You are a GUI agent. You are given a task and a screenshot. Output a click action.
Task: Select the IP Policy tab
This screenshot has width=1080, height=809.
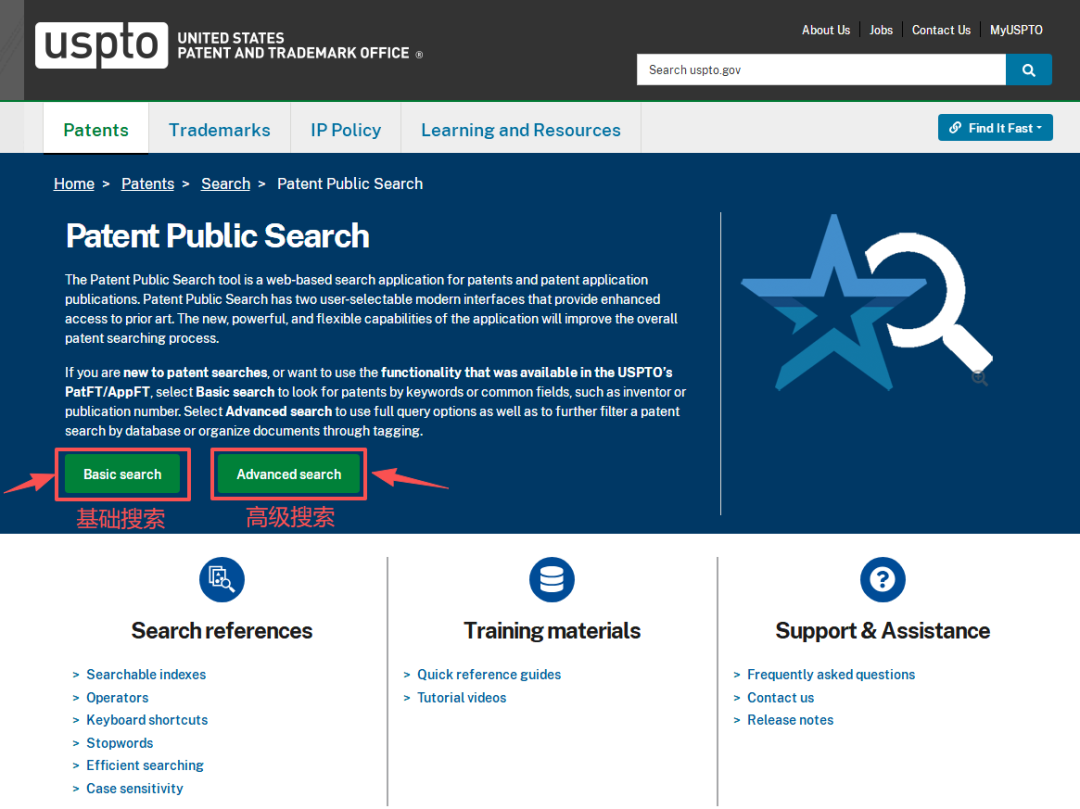[345, 130]
